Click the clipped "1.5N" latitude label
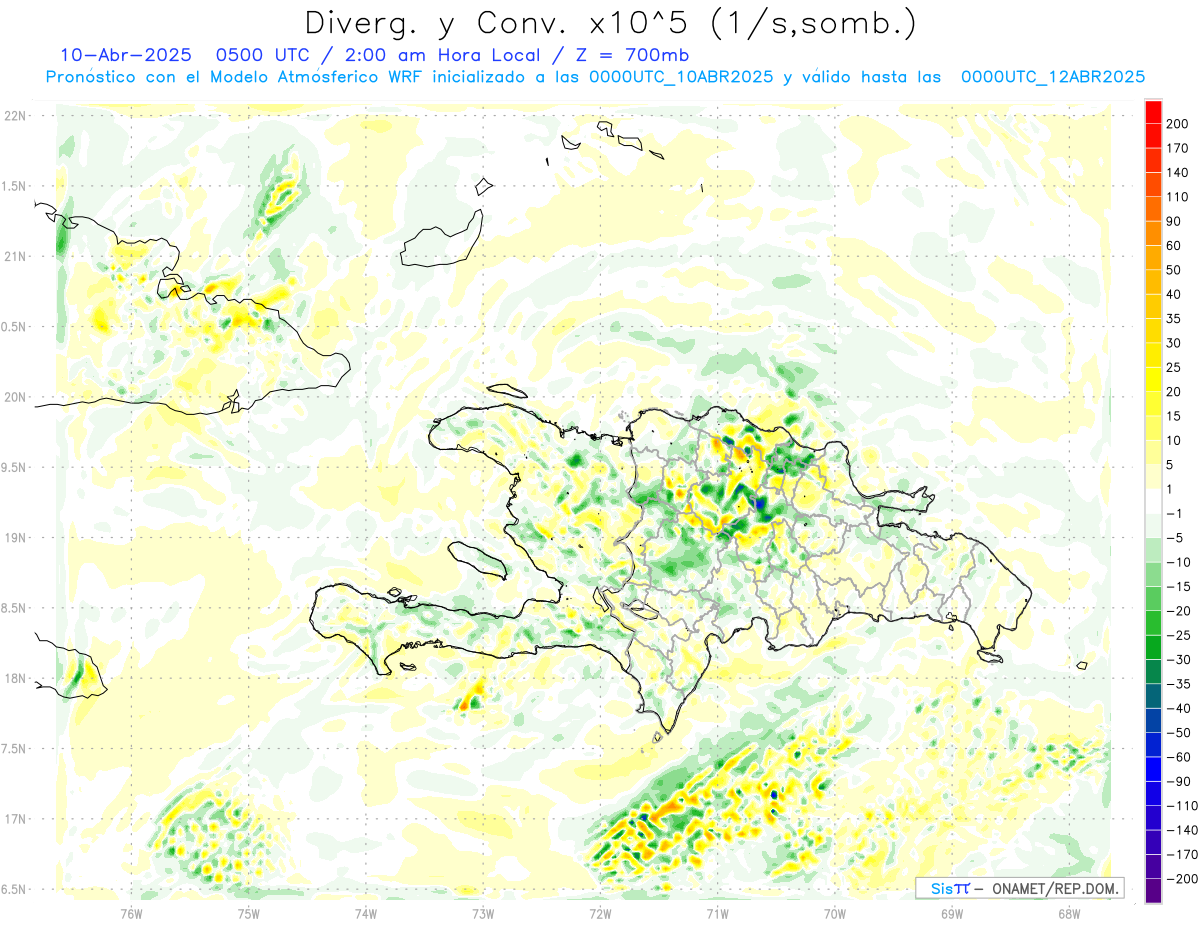This screenshot has height=927, width=1200. tap(14, 186)
